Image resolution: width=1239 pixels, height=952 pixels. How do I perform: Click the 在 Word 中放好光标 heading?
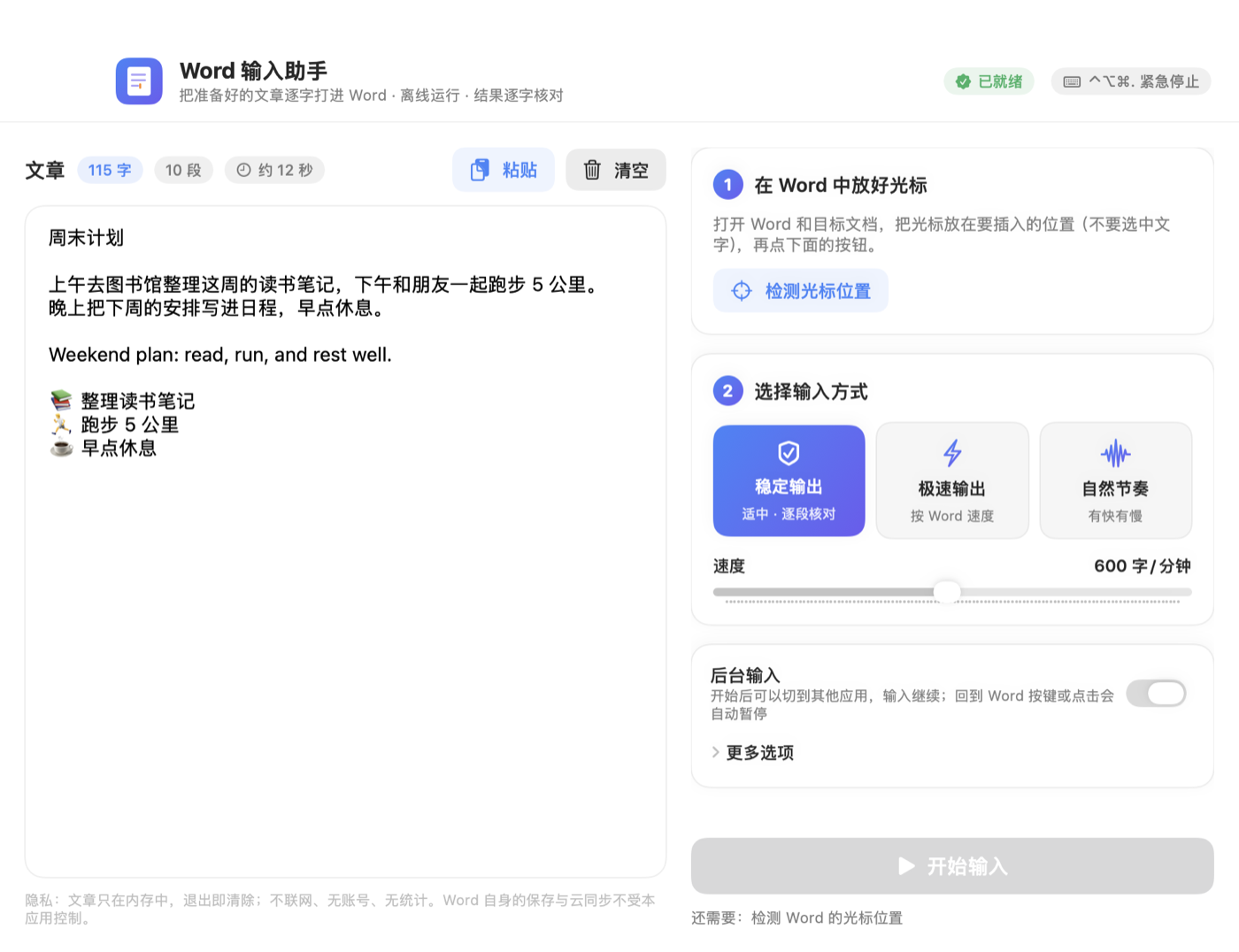click(x=841, y=185)
